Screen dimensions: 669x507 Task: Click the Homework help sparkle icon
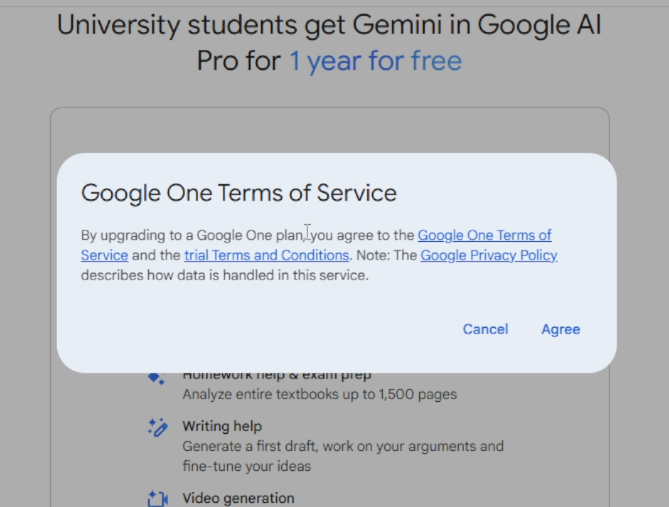[156, 378]
